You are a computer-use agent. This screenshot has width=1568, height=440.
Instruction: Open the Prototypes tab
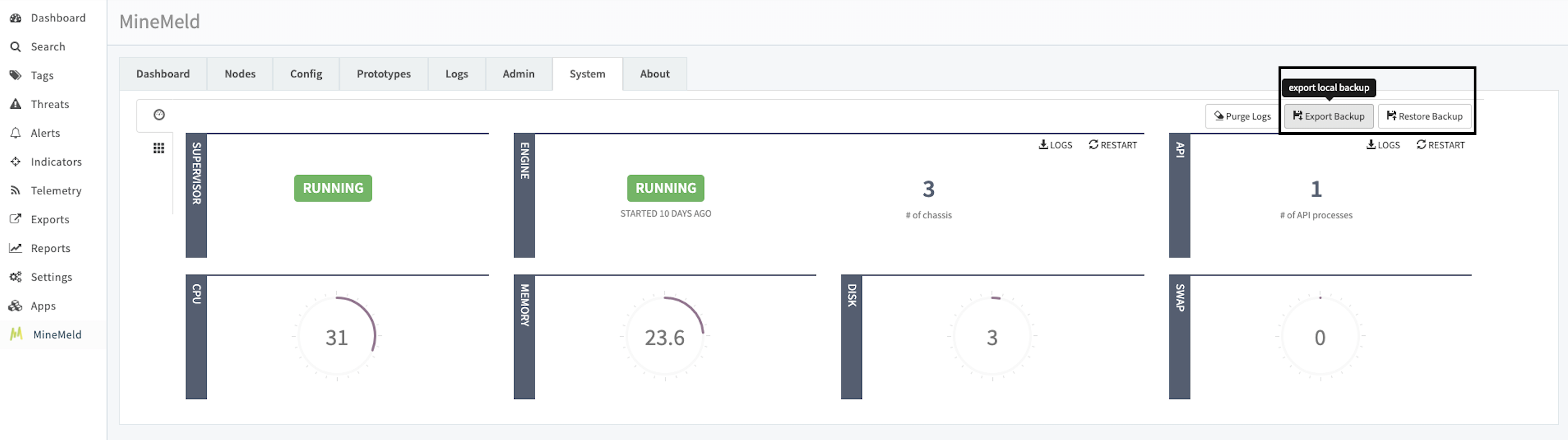click(383, 74)
